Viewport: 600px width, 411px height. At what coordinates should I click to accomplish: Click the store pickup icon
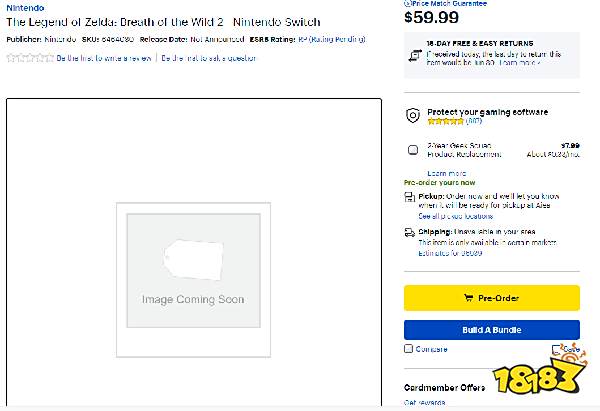[x=410, y=197]
